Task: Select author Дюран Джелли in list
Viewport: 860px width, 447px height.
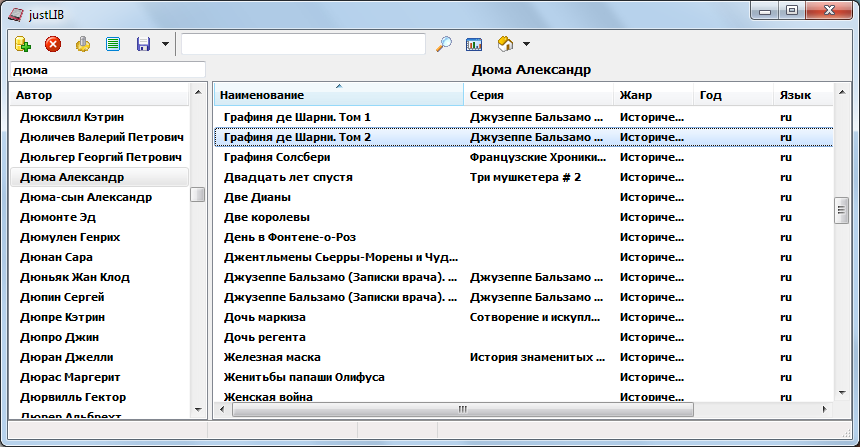Action: tap(67, 357)
